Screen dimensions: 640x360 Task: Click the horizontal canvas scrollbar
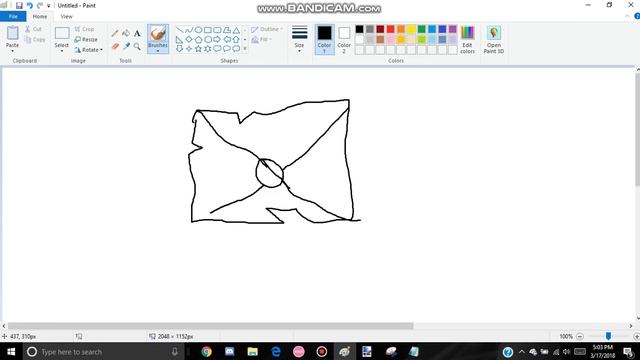pyautogui.click(x=211, y=326)
